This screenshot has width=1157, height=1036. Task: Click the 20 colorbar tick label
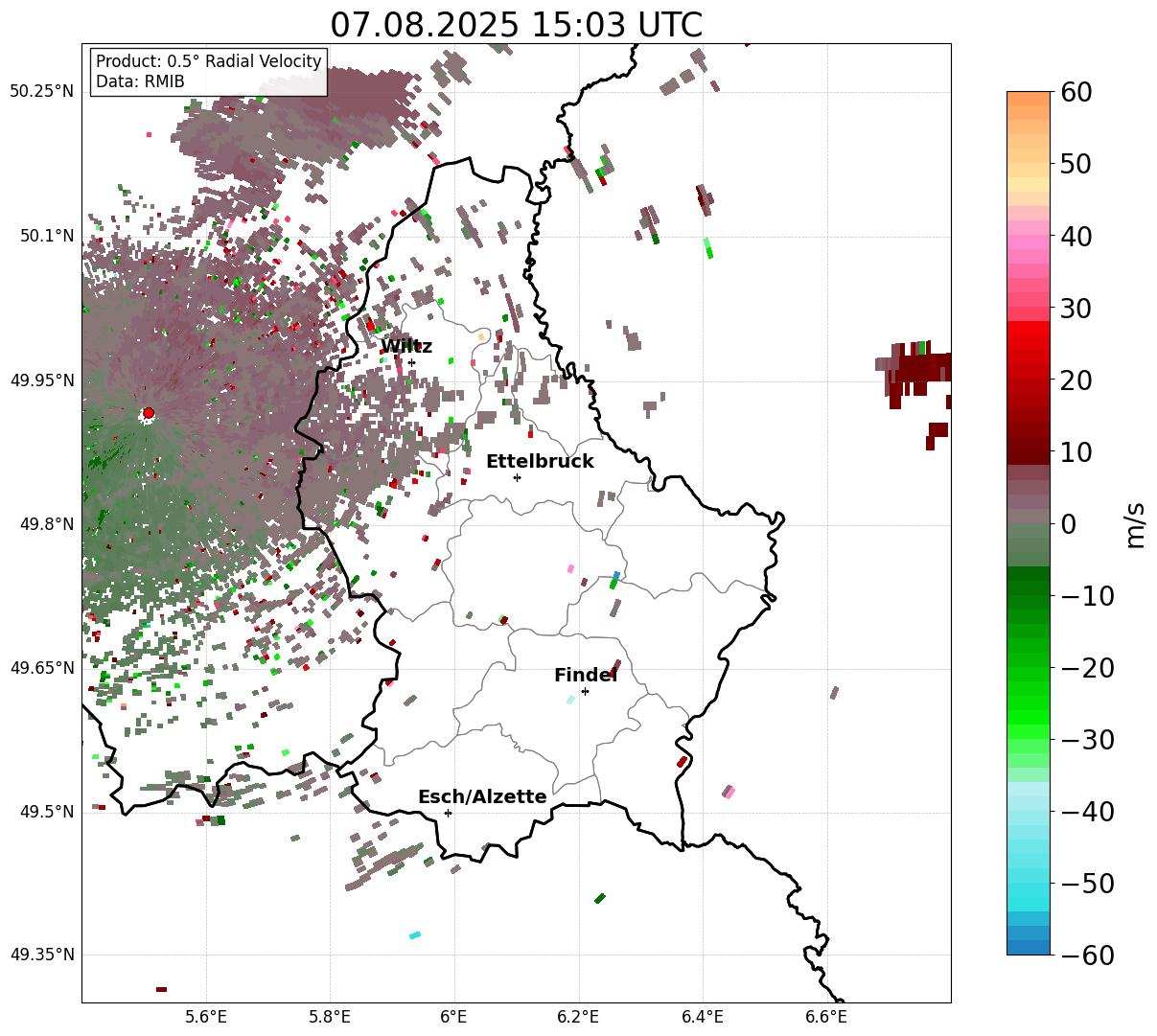[x=1076, y=380]
